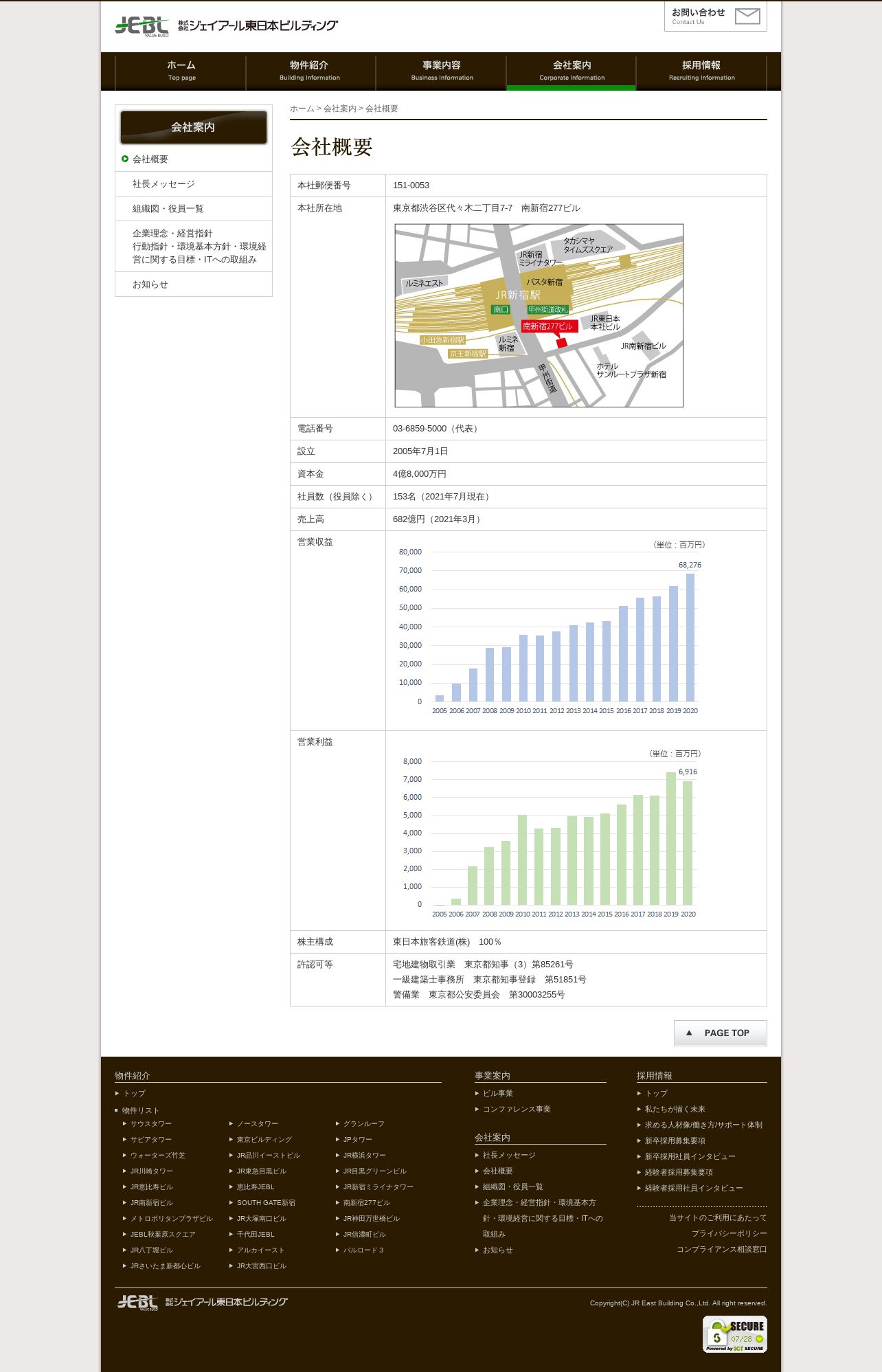Viewport: 882px width, 1372px height.
Task: Click the envelope icon beside Contact Us
Action: point(747,16)
